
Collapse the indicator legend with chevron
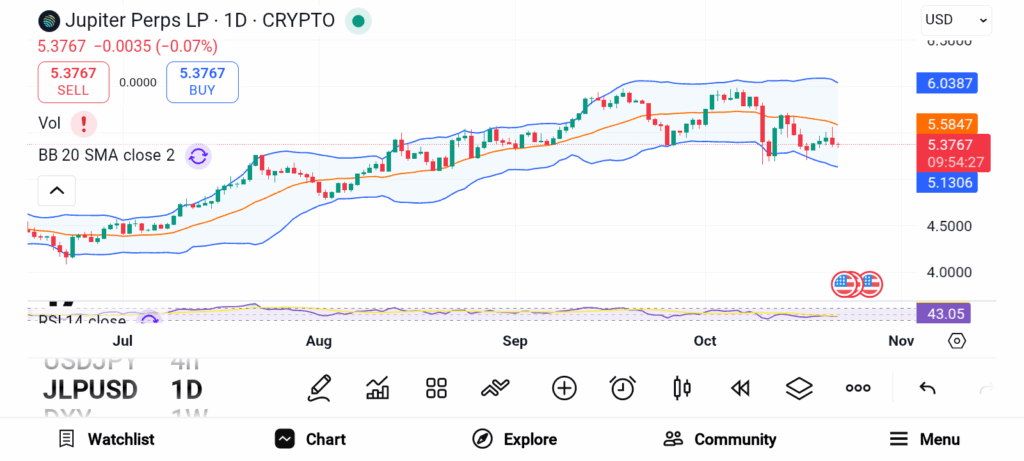point(57,190)
